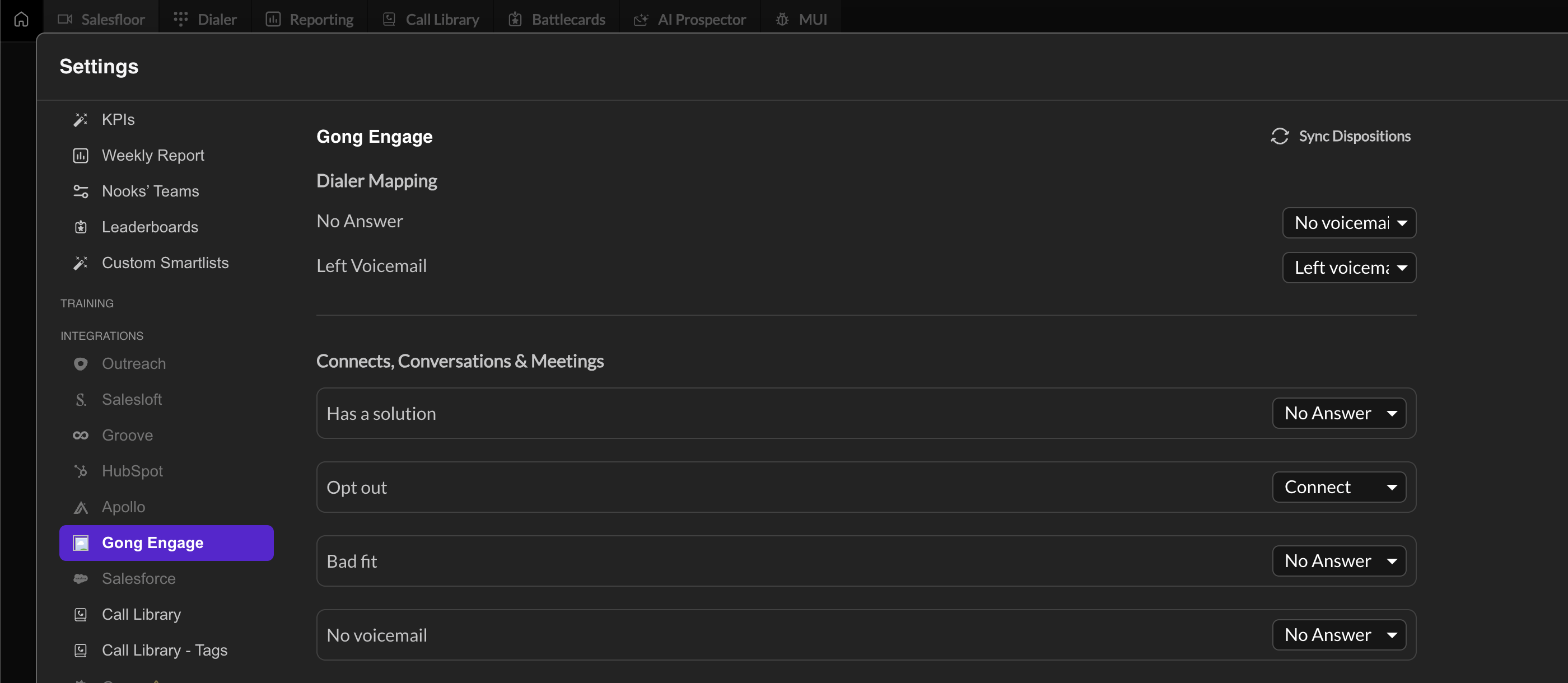The height and width of the screenshot is (683, 1568).
Task: Open the MUI tab
Action: (x=801, y=20)
